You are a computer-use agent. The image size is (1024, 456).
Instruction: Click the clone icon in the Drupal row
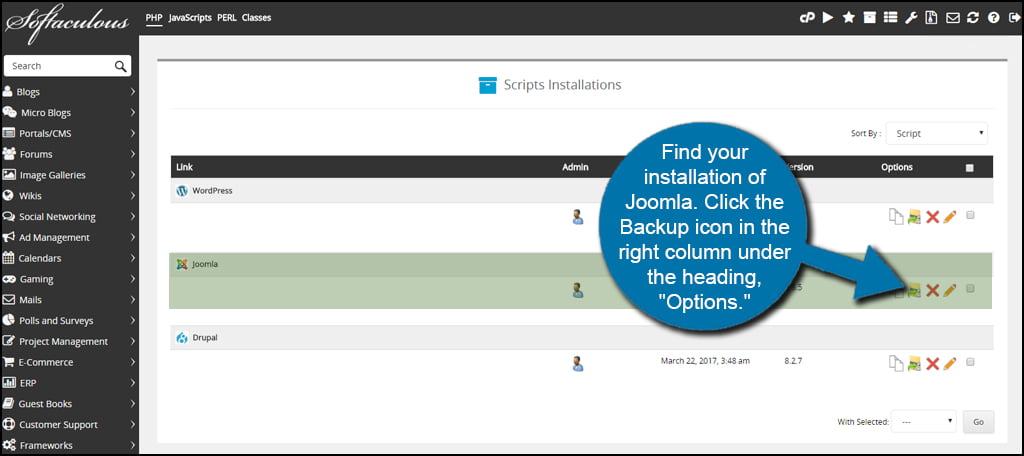coord(896,363)
